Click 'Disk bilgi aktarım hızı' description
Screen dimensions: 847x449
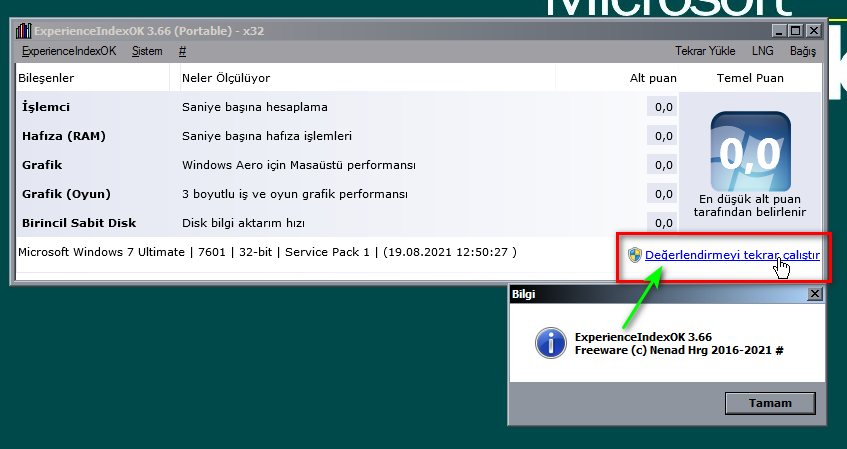point(243,223)
